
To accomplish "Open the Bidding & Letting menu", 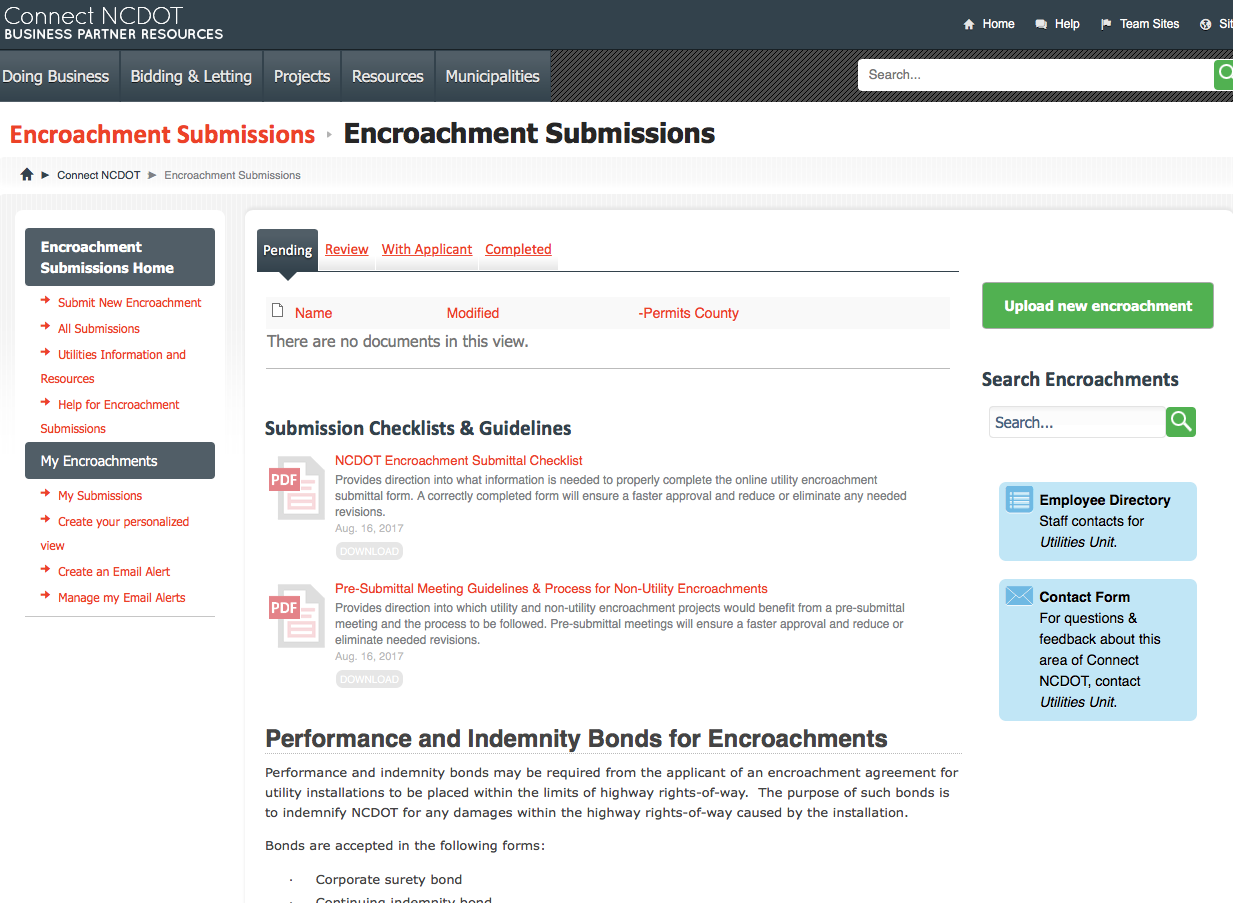I will (191, 76).
